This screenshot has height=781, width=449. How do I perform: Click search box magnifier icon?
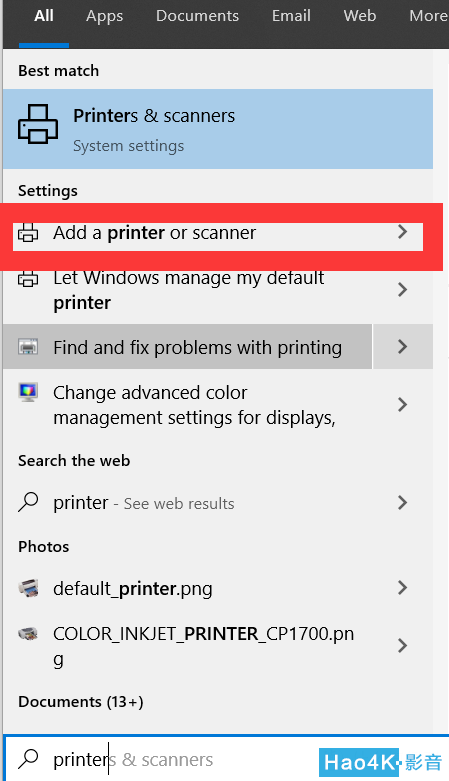[28, 759]
